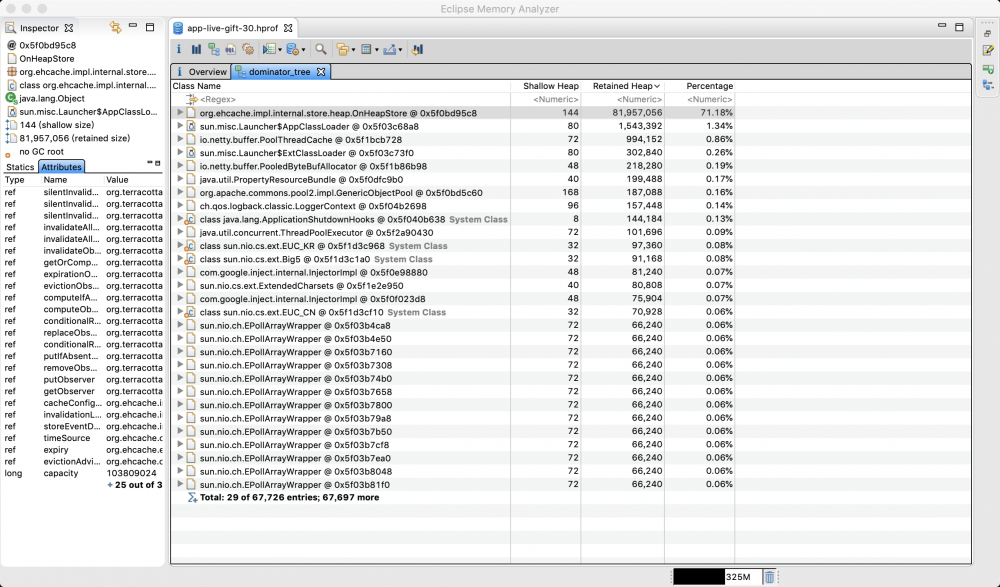
Task: Click the Find Object by Address magnifier
Action: pos(321,49)
